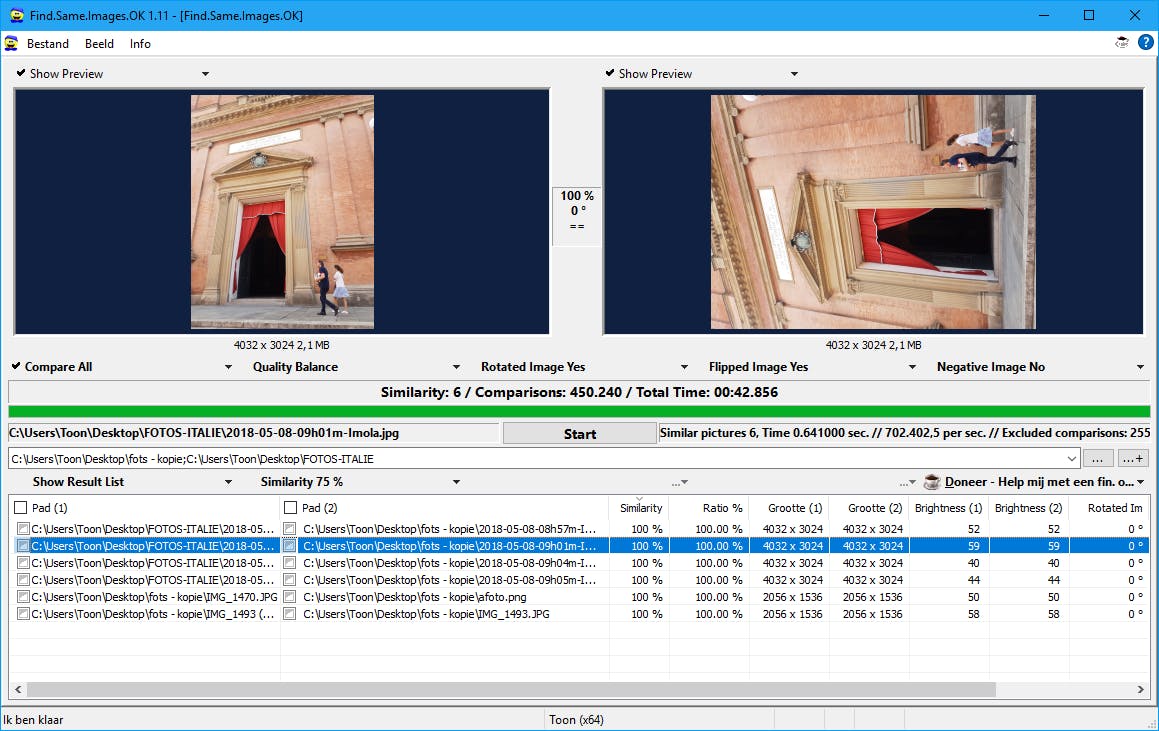Click the coffee cup icon in menu bar
This screenshot has width=1159, height=731.
pyautogui.click(x=1122, y=43)
